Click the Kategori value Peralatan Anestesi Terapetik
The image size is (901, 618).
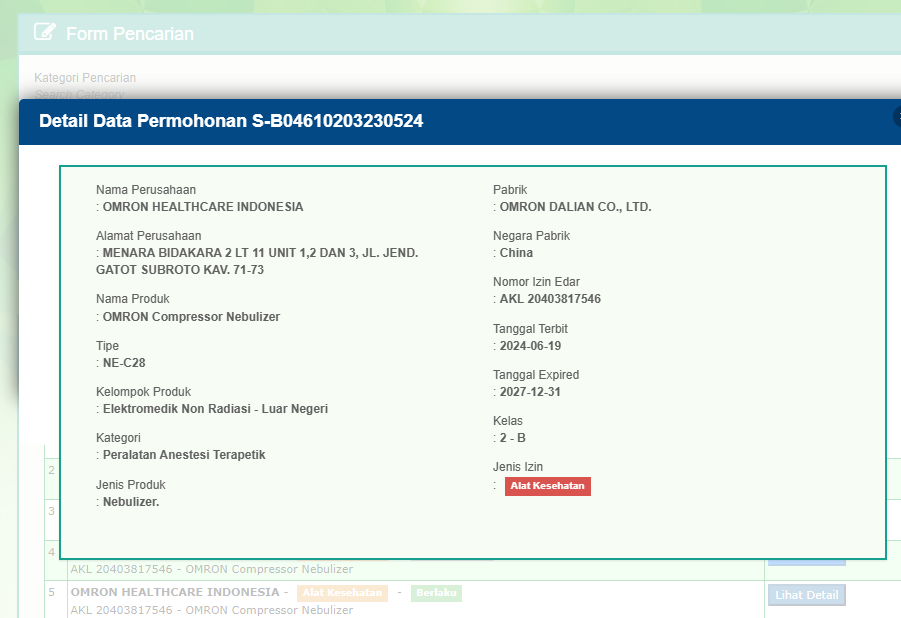184,455
